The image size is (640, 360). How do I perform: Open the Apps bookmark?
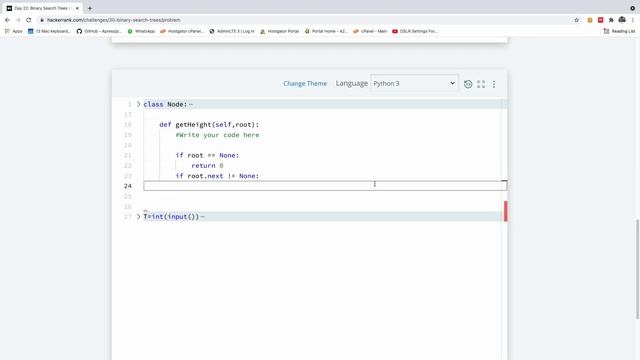13,31
